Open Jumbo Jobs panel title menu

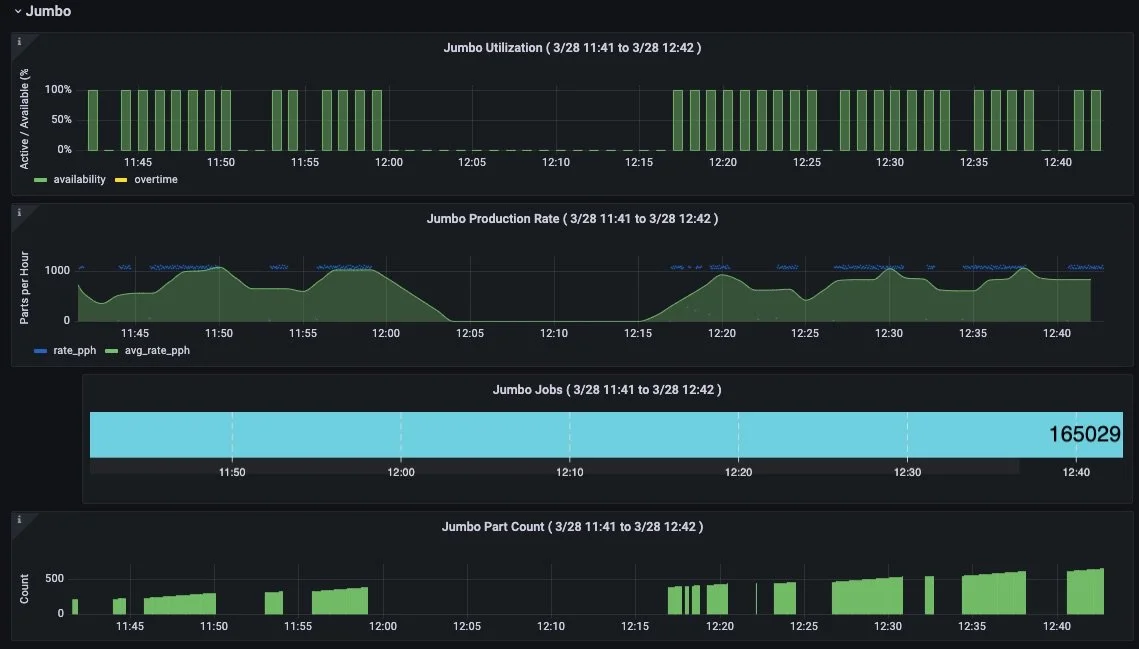click(607, 390)
